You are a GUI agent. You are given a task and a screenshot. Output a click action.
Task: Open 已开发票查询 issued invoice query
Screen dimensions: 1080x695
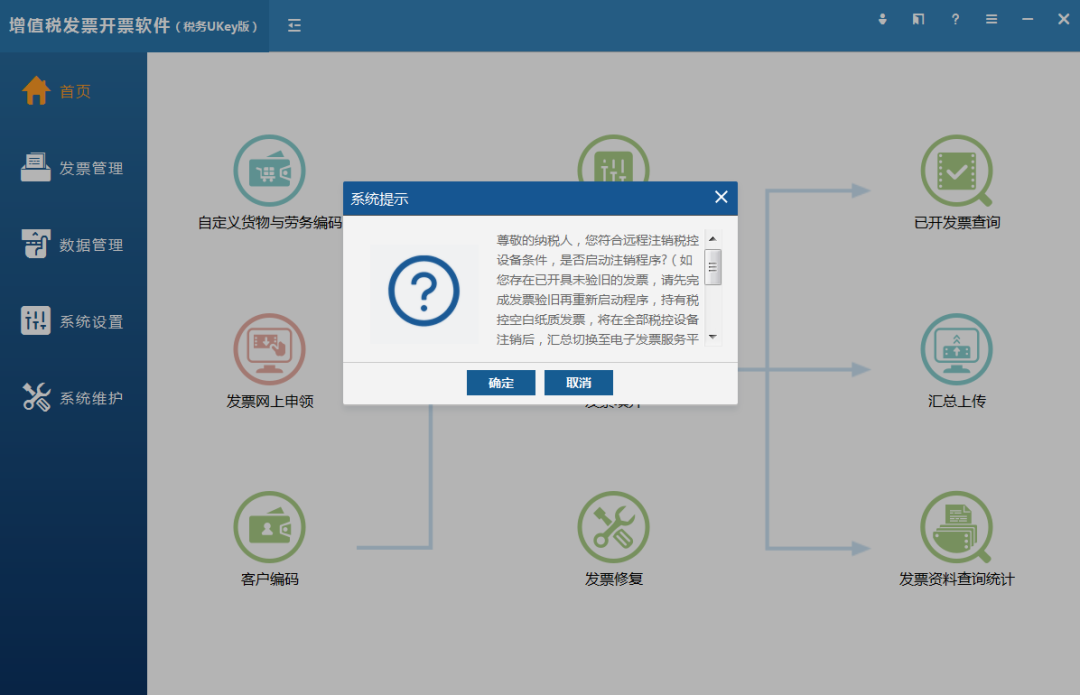point(956,170)
